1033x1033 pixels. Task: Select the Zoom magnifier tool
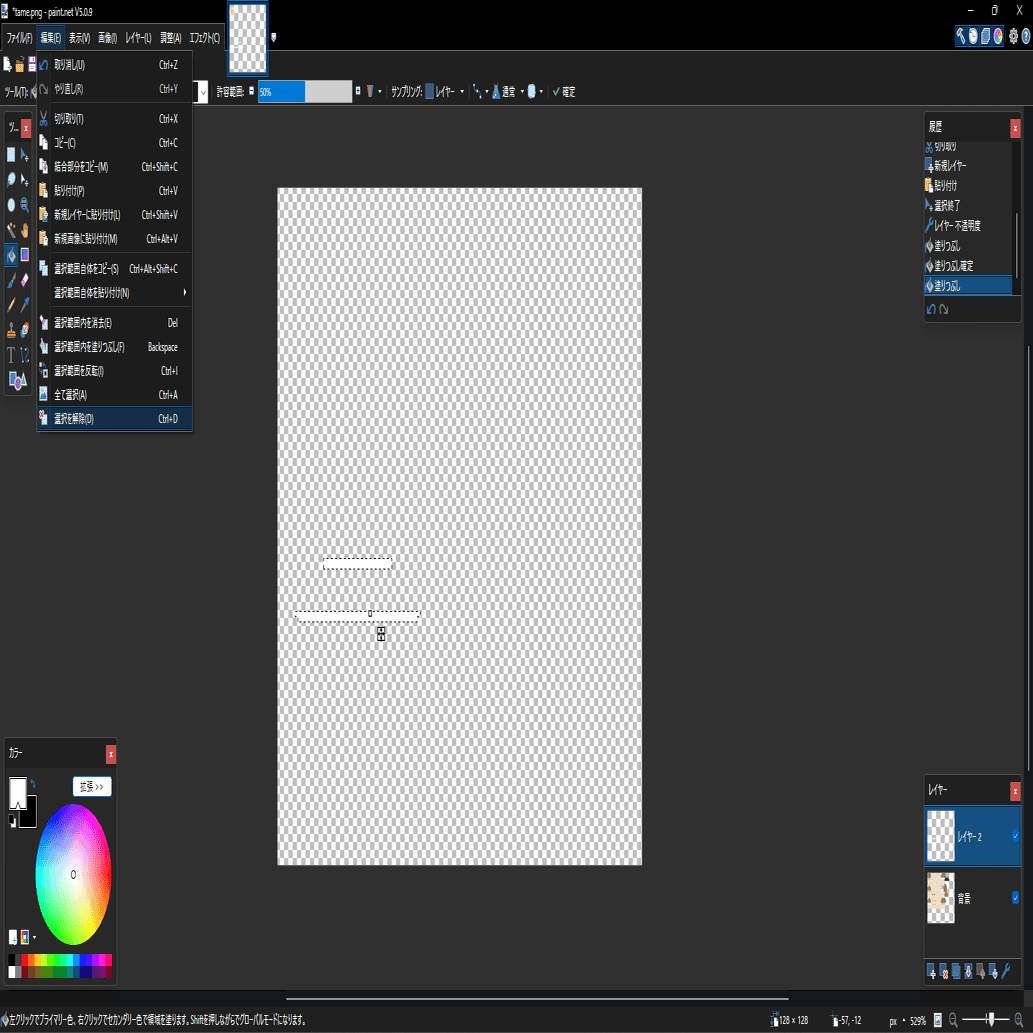click(24, 205)
